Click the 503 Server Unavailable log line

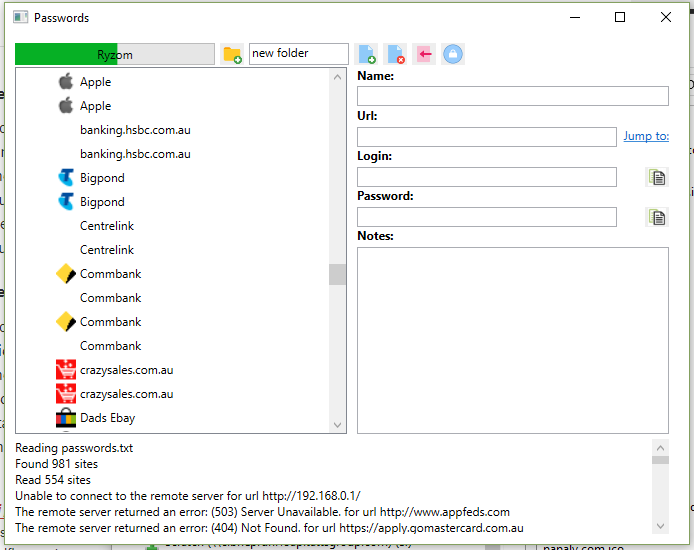(262, 512)
